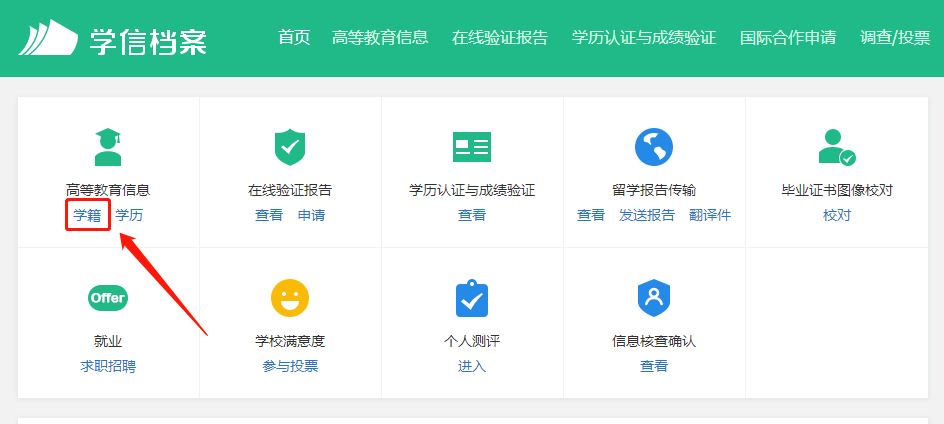The height and width of the screenshot is (424, 944).
Task: Open 调查/投票 in top navigation
Action: coord(895,37)
